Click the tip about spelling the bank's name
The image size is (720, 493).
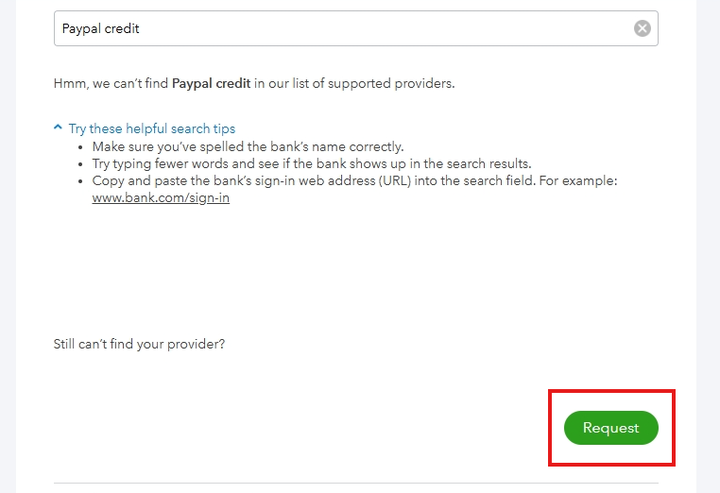coord(248,147)
